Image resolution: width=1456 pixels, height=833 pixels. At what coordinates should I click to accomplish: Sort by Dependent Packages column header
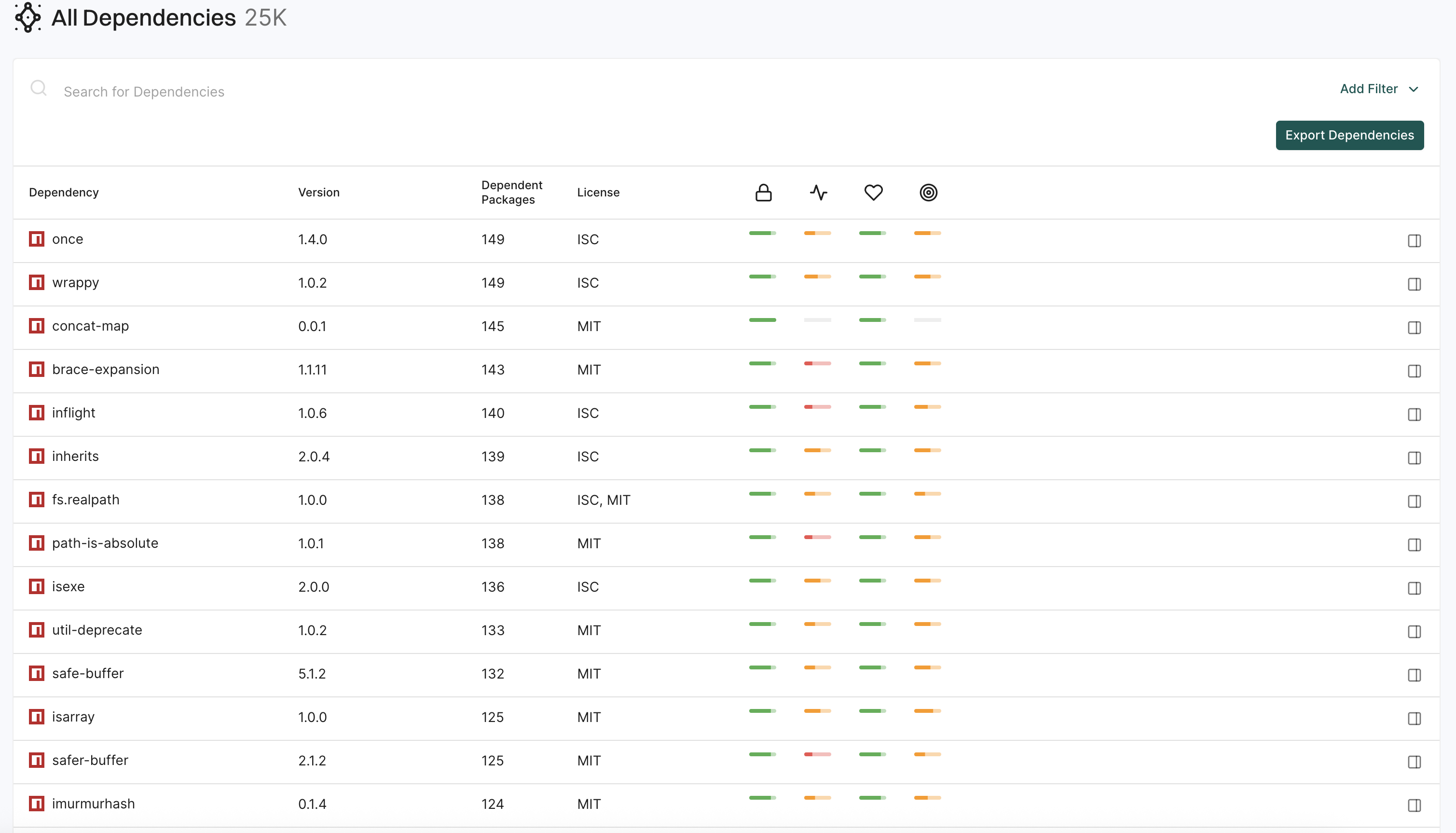tap(512, 192)
